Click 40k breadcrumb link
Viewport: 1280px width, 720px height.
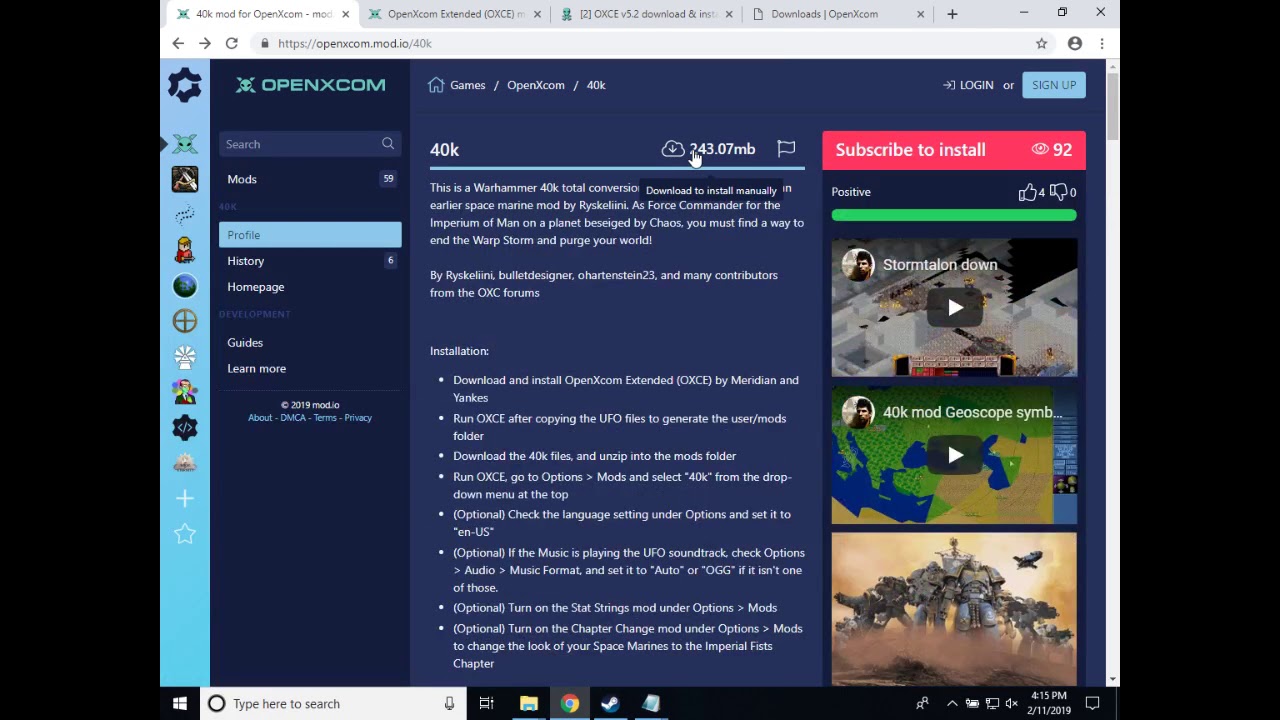pos(596,85)
